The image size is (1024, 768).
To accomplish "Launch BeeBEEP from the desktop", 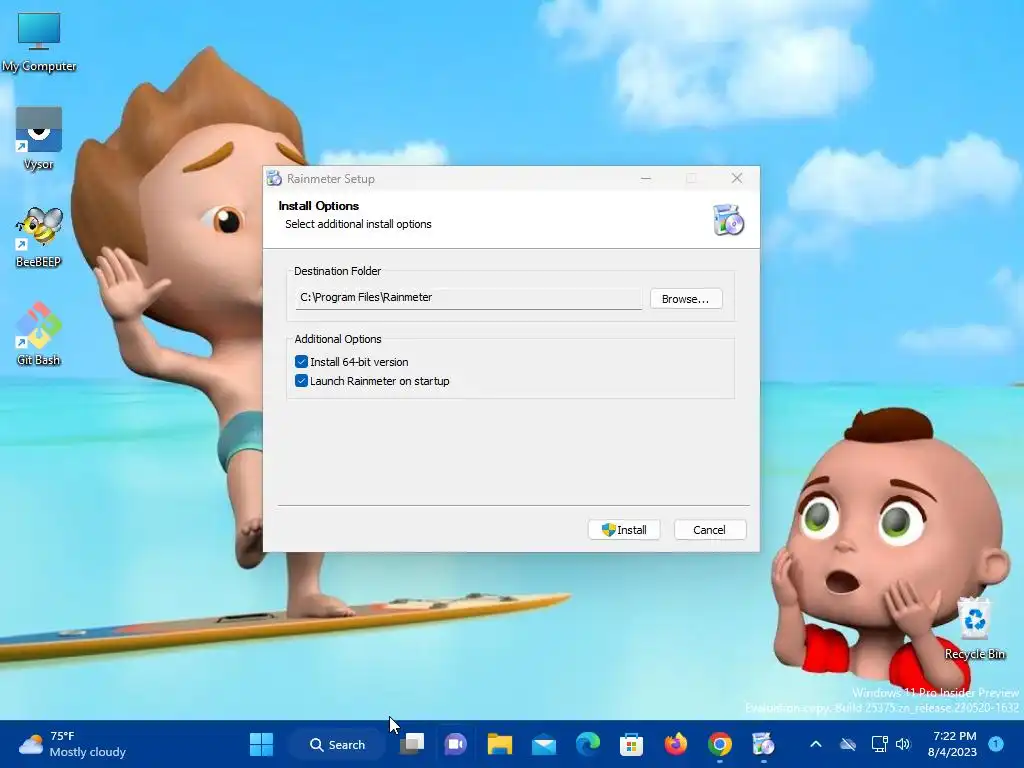I will tap(39, 238).
